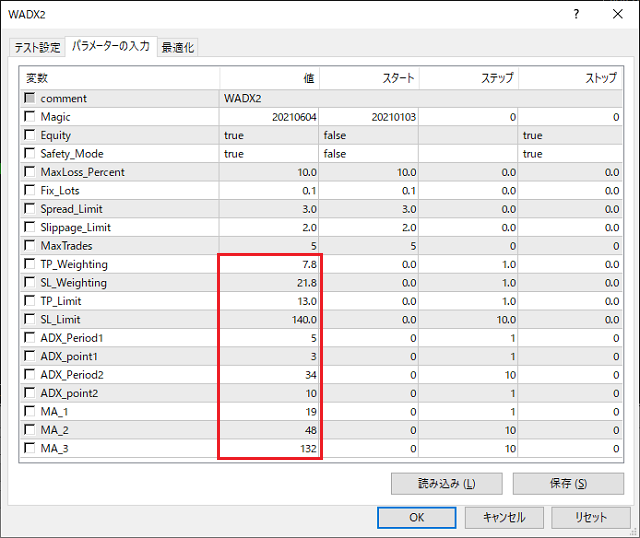Toggle the comment checkbox

tap(30, 98)
